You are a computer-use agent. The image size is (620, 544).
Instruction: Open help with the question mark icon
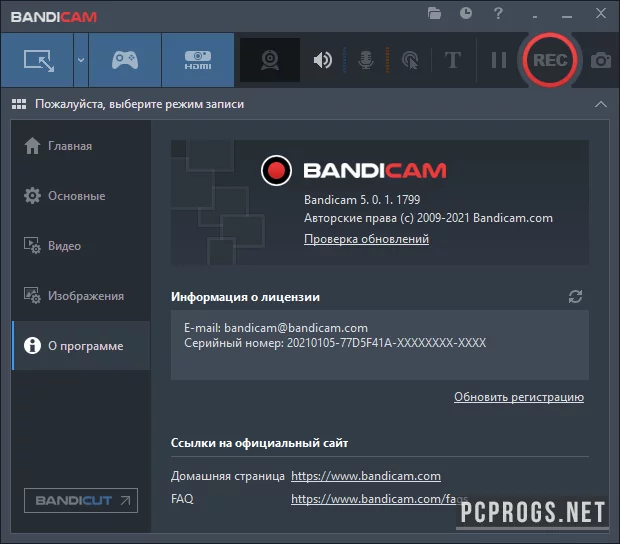coord(498,13)
